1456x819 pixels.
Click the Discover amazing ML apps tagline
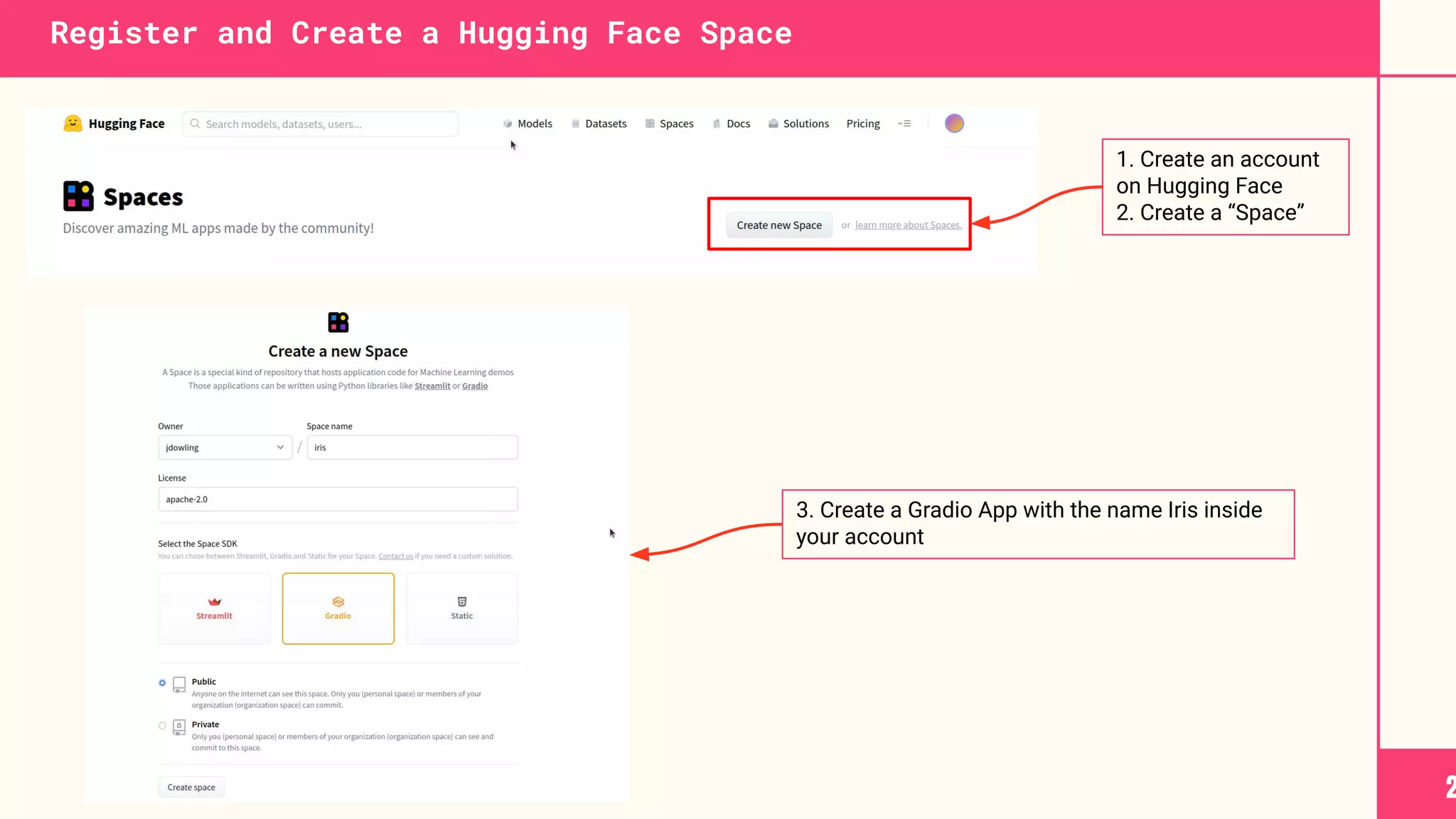pos(218,228)
